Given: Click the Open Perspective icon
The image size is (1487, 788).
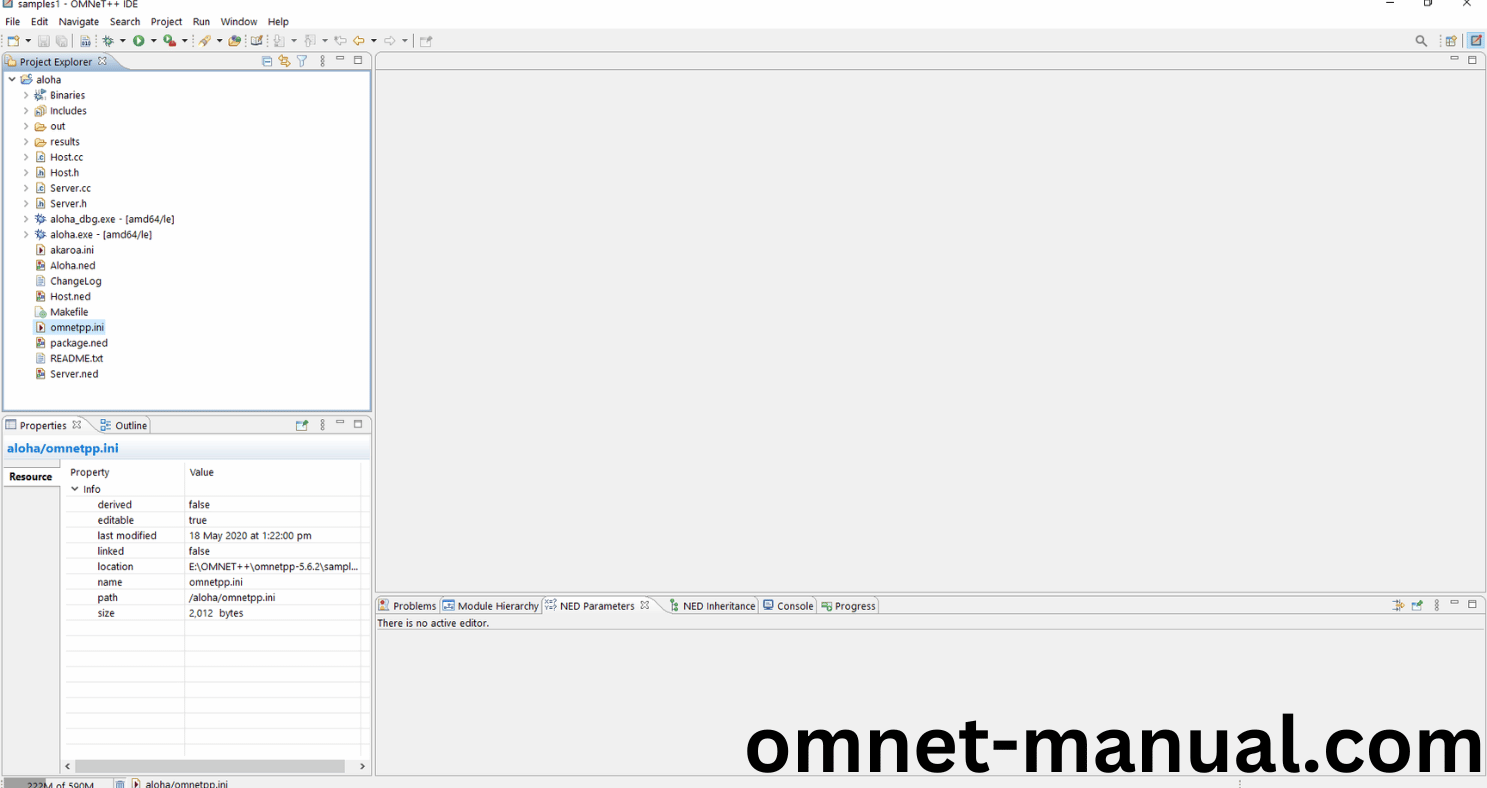Looking at the screenshot, I should coord(1451,41).
